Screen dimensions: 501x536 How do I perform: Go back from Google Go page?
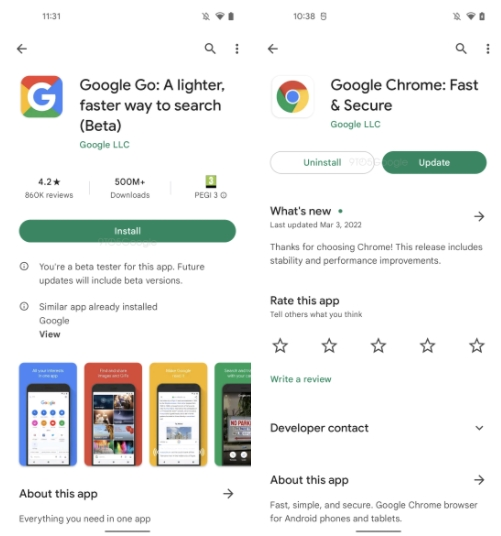pos(22,49)
